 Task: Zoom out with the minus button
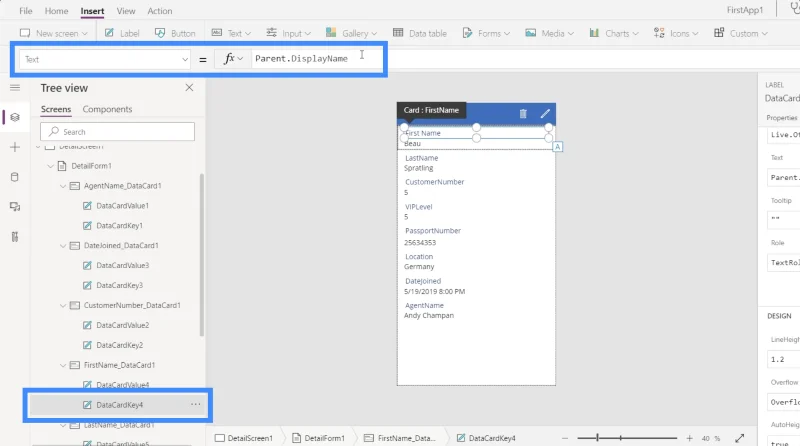click(x=565, y=438)
